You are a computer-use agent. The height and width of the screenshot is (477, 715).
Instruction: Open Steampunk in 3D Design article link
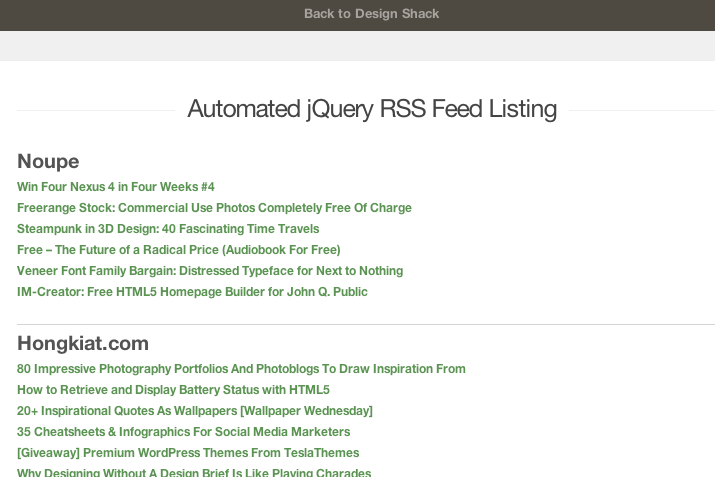168,229
